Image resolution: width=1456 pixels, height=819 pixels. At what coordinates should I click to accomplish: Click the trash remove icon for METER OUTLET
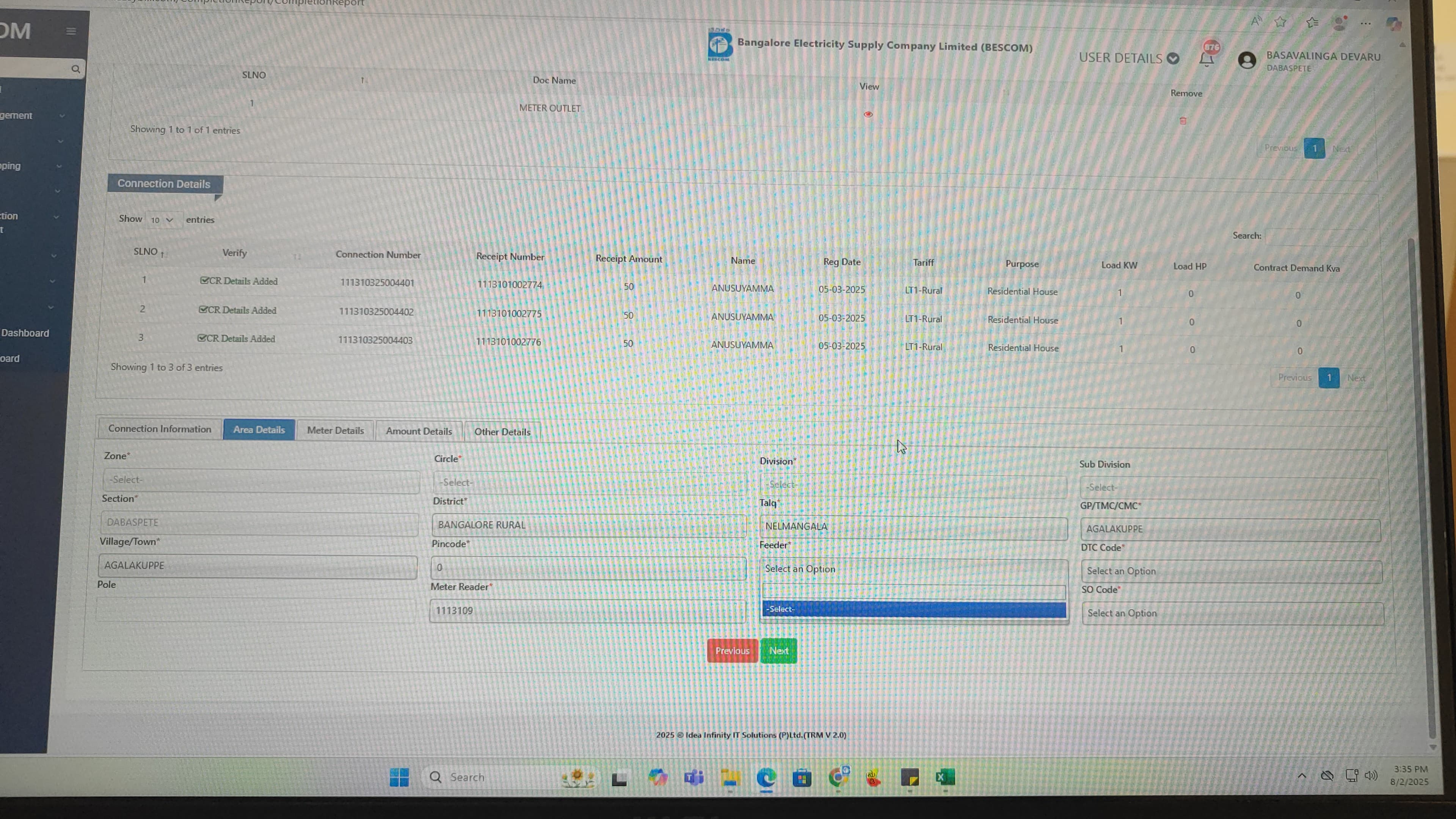1183,121
